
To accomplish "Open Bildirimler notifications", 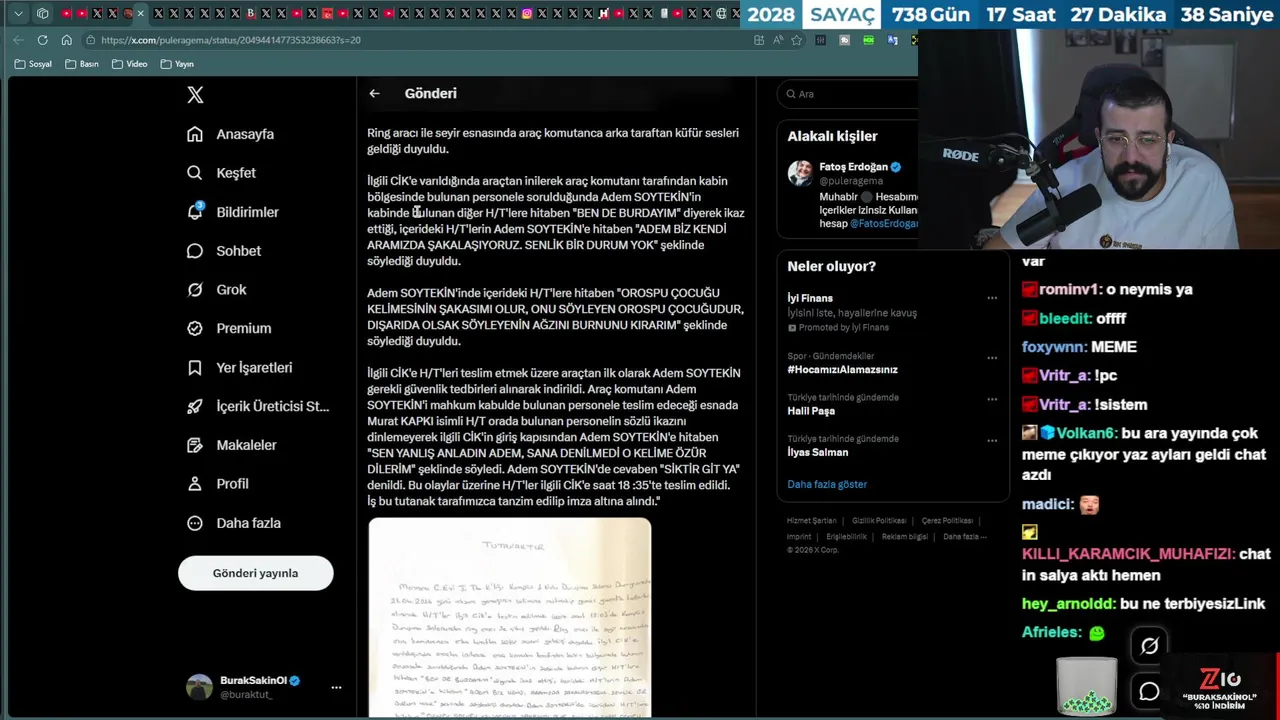I will (232, 212).
